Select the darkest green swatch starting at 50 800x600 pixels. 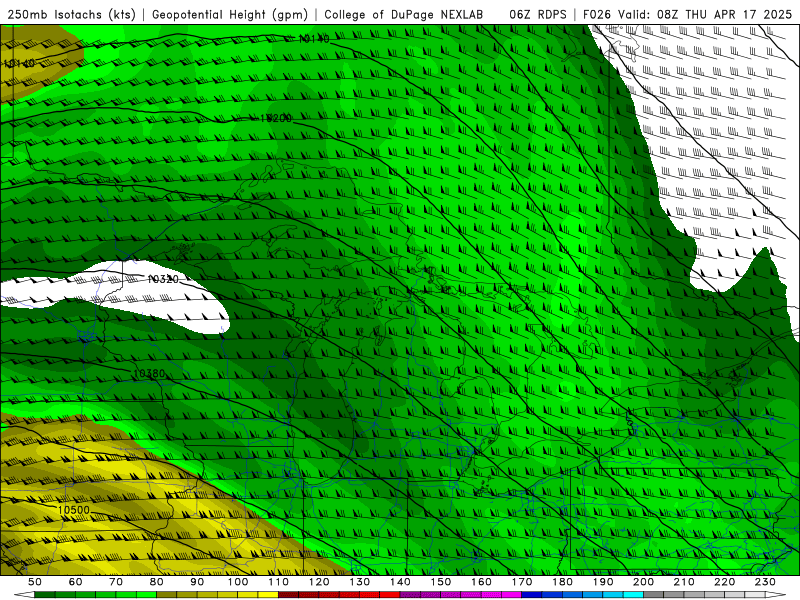[x=45, y=595]
